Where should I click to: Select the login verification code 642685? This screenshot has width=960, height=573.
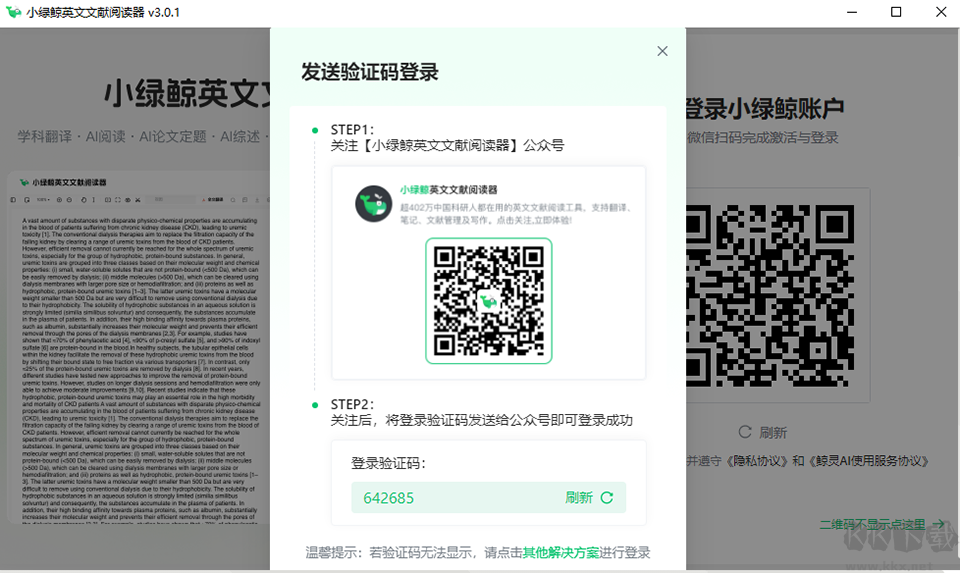pos(389,498)
